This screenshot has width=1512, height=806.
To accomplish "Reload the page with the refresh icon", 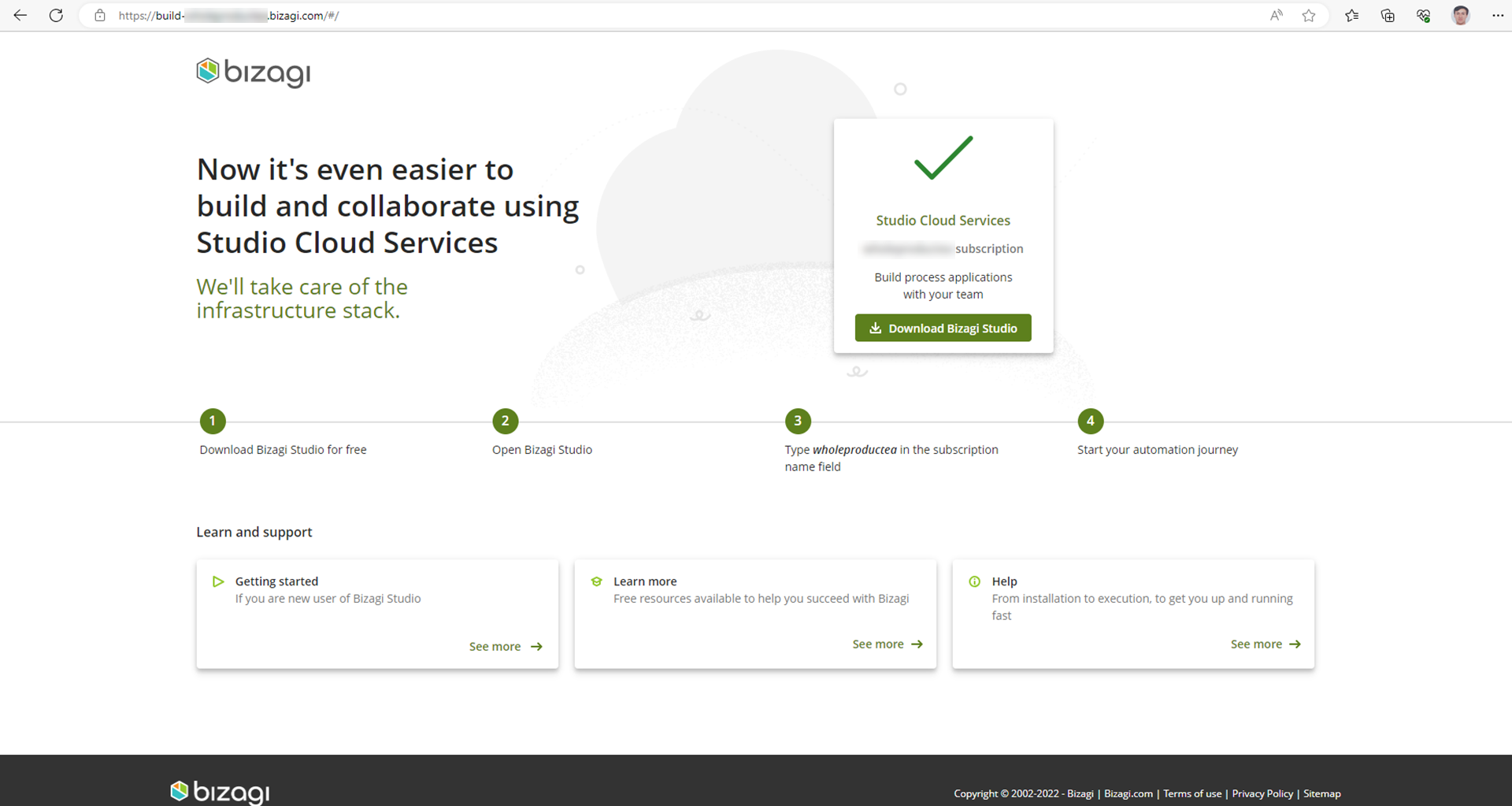I will click(x=56, y=16).
